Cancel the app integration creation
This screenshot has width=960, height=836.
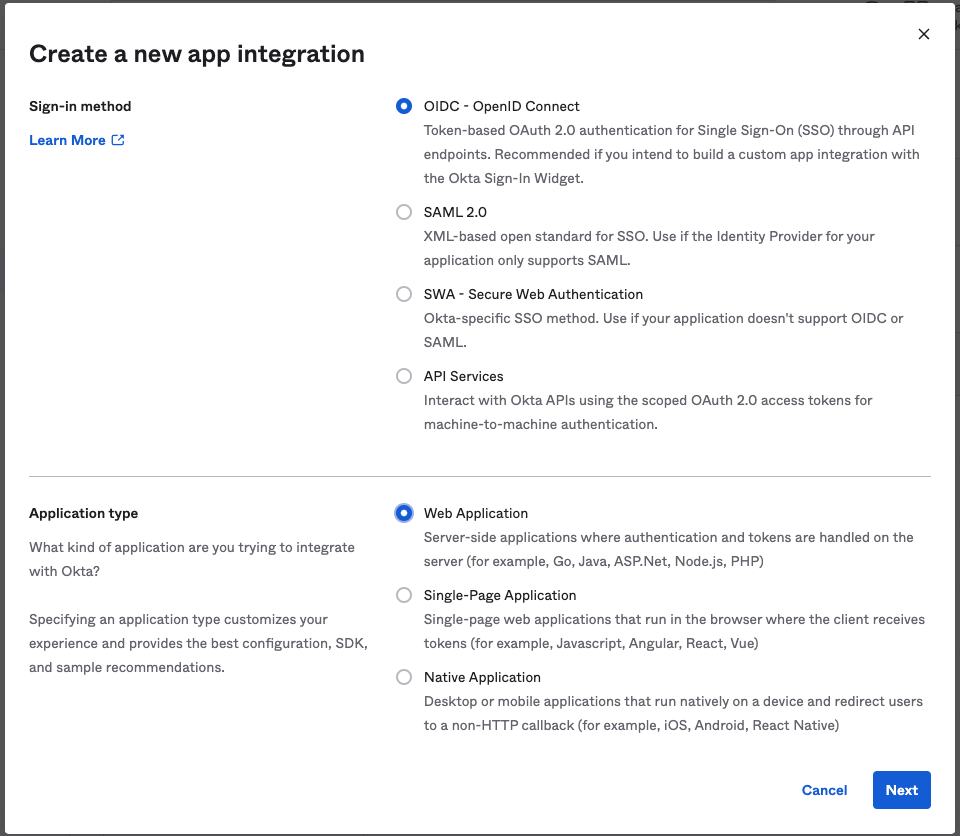coord(824,790)
